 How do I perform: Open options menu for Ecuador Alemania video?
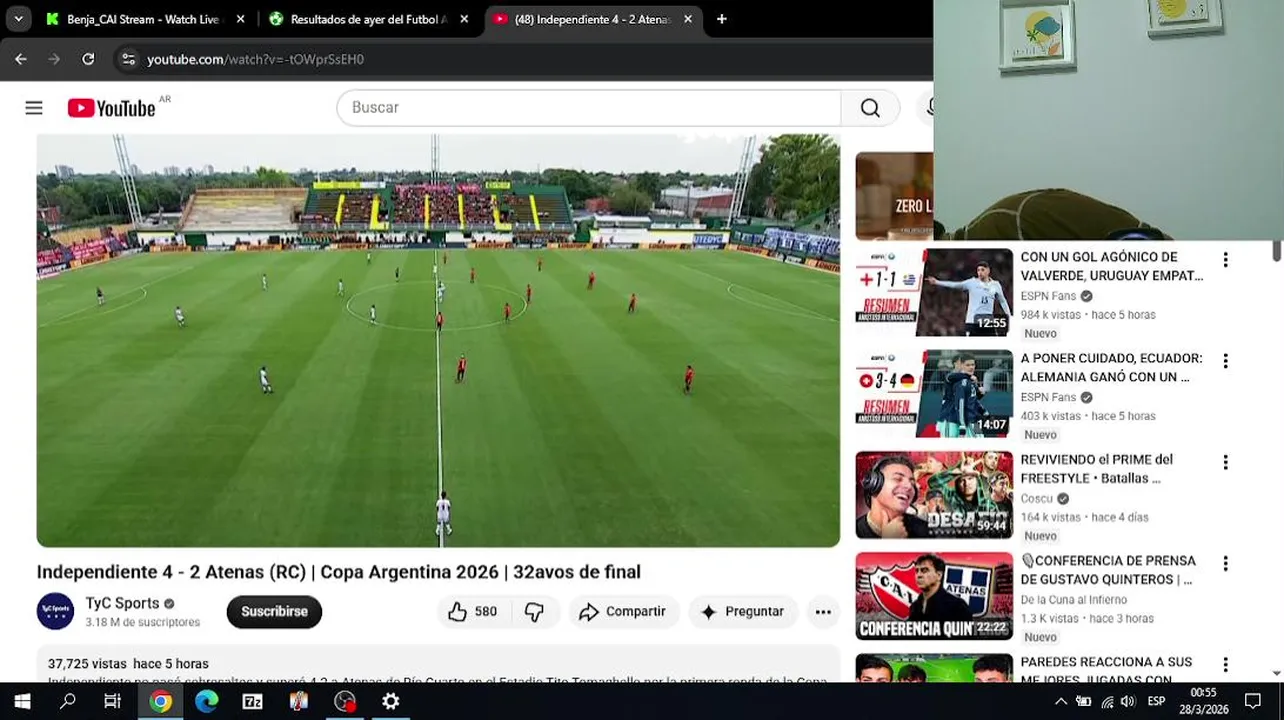tap(1225, 361)
